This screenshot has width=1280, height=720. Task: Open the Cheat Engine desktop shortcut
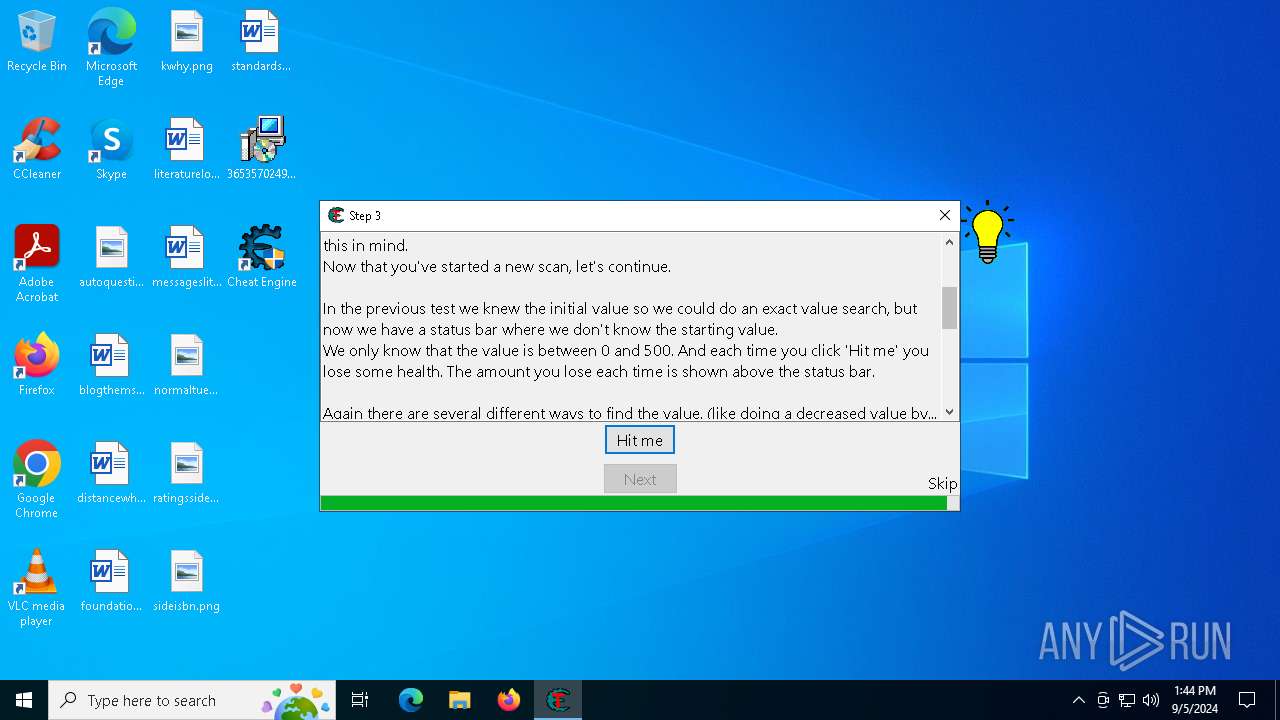coord(261,257)
